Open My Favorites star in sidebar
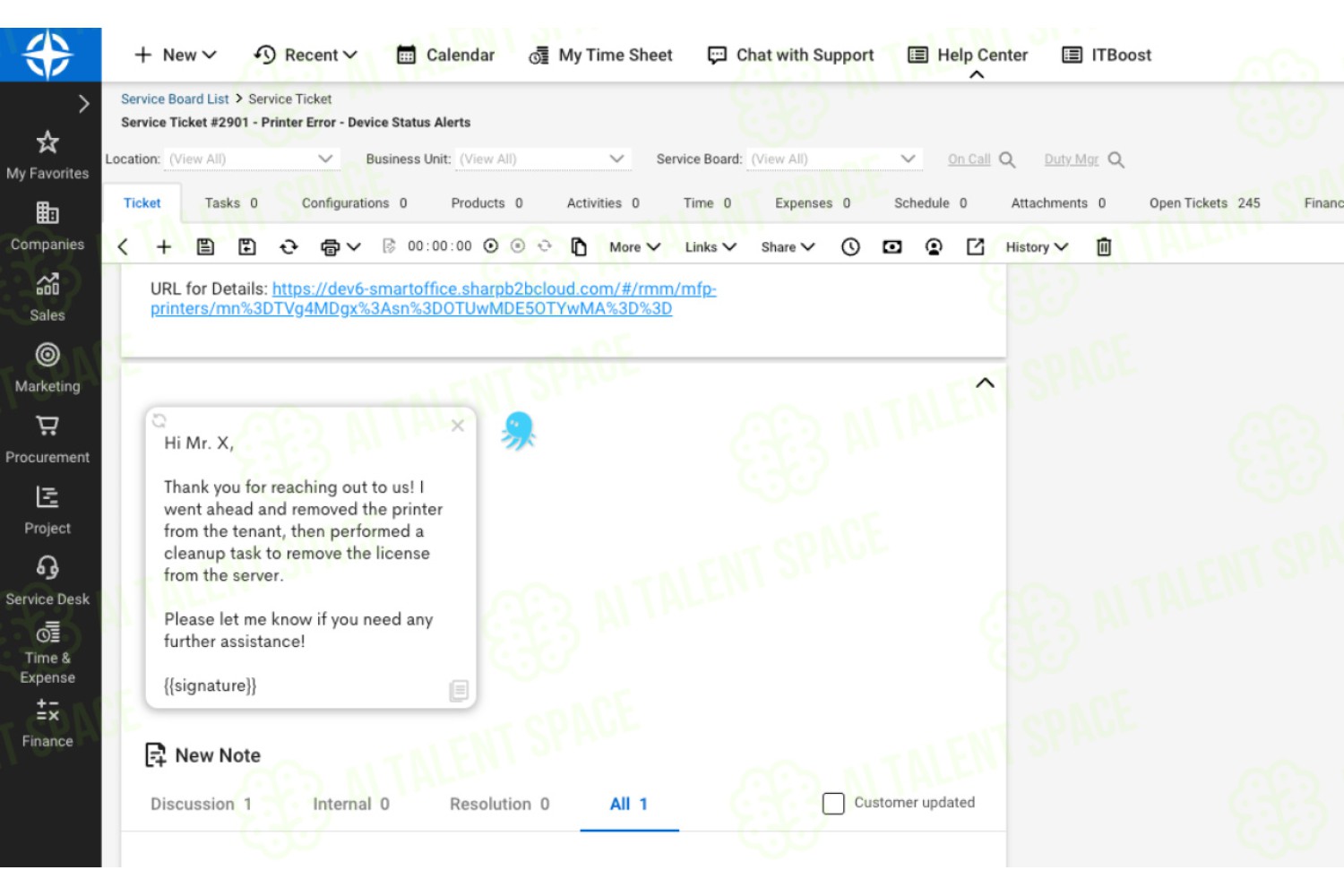Viewport: 1344px width, 896px height. click(47, 142)
